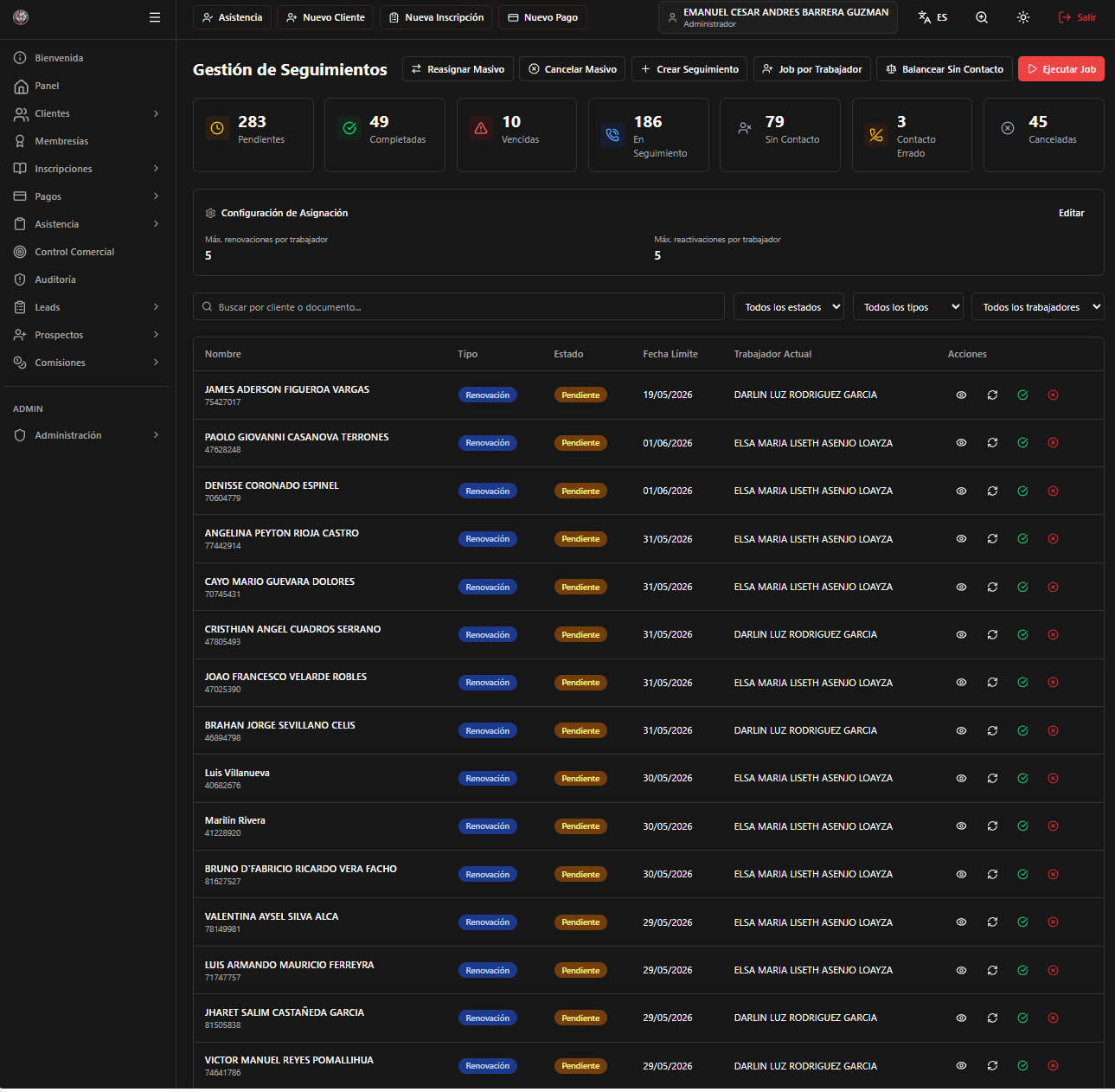Click the search by client or document field
1115x1092 pixels.
[x=458, y=307]
